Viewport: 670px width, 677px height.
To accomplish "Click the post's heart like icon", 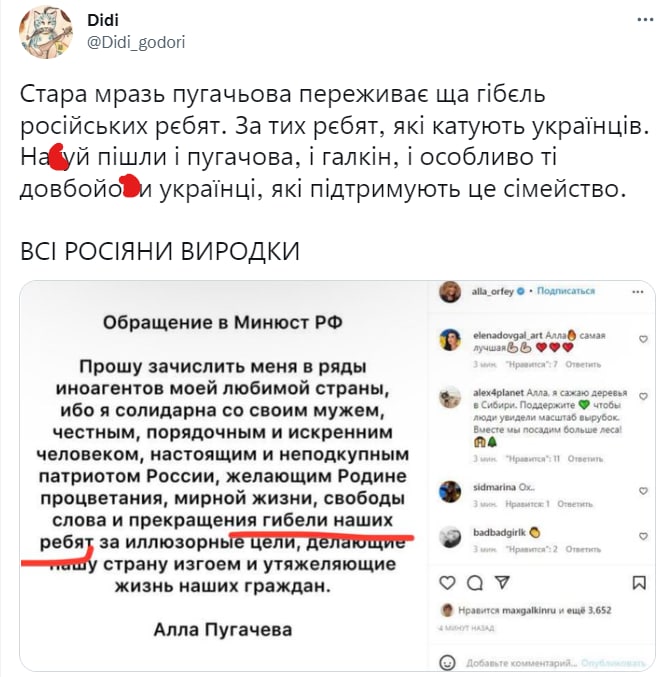I will pos(447,583).
